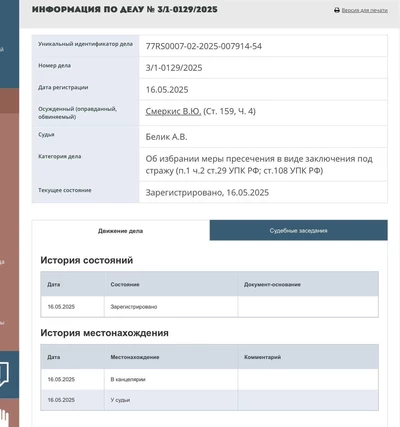The height and width of the screenshot is (427, 400).
Task: Click the Комментарий column header
Action: [x=262, y=357]
